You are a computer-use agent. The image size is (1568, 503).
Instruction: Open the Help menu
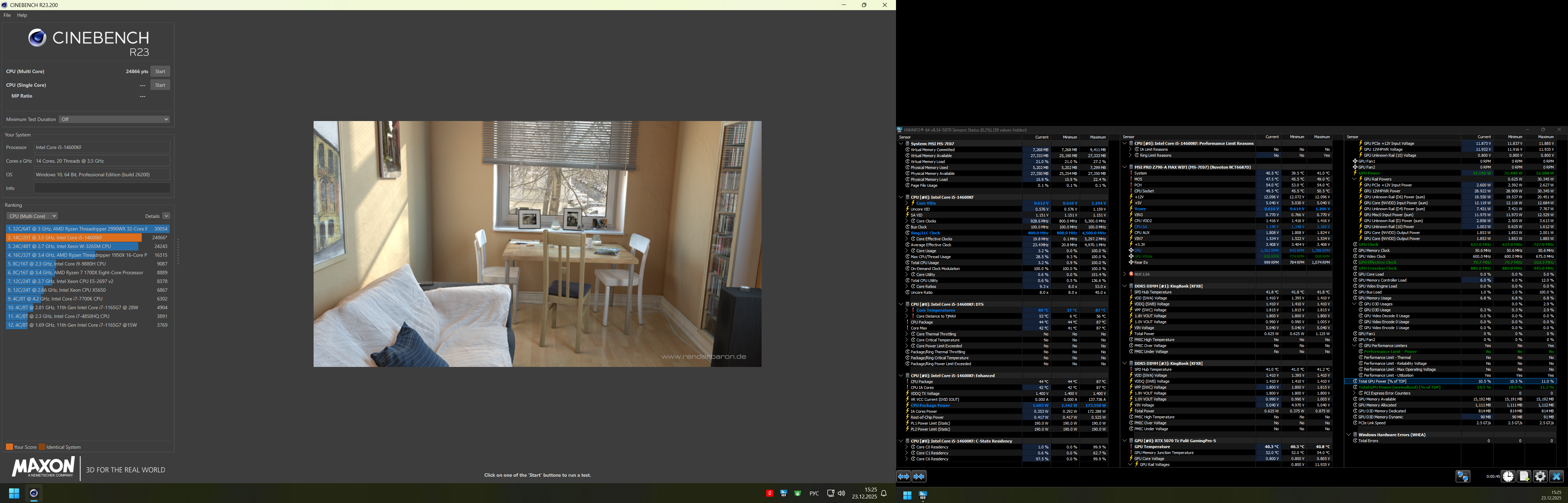[x=22, y=15]
